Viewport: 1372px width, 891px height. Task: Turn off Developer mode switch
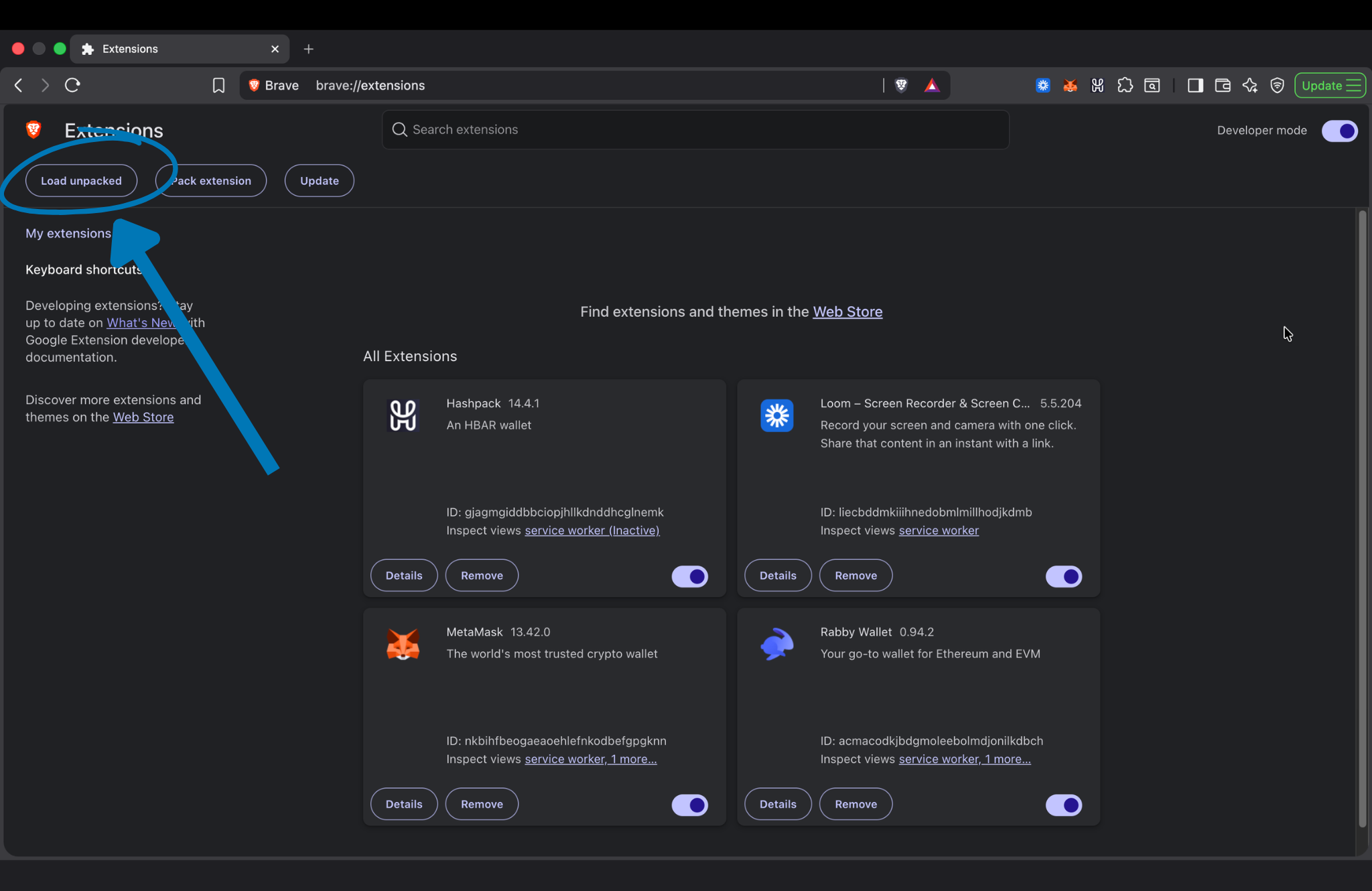pos(1339,131)
